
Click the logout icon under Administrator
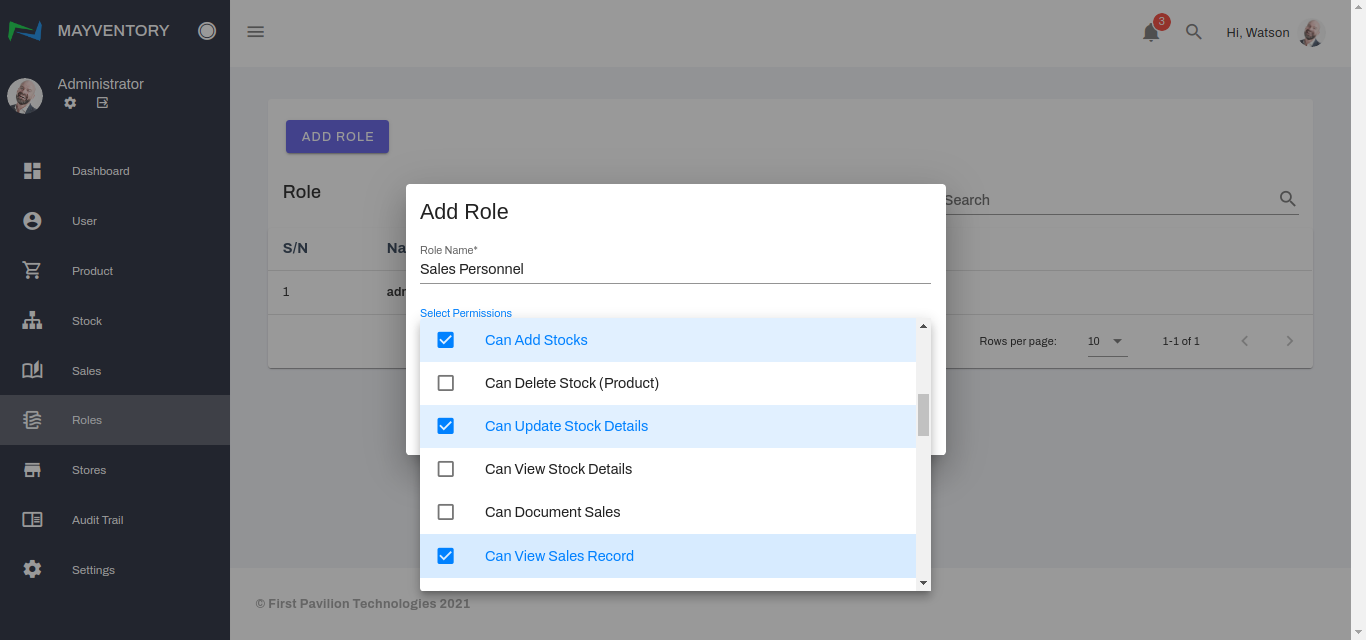pyautogui.click(x=102, y=103)
